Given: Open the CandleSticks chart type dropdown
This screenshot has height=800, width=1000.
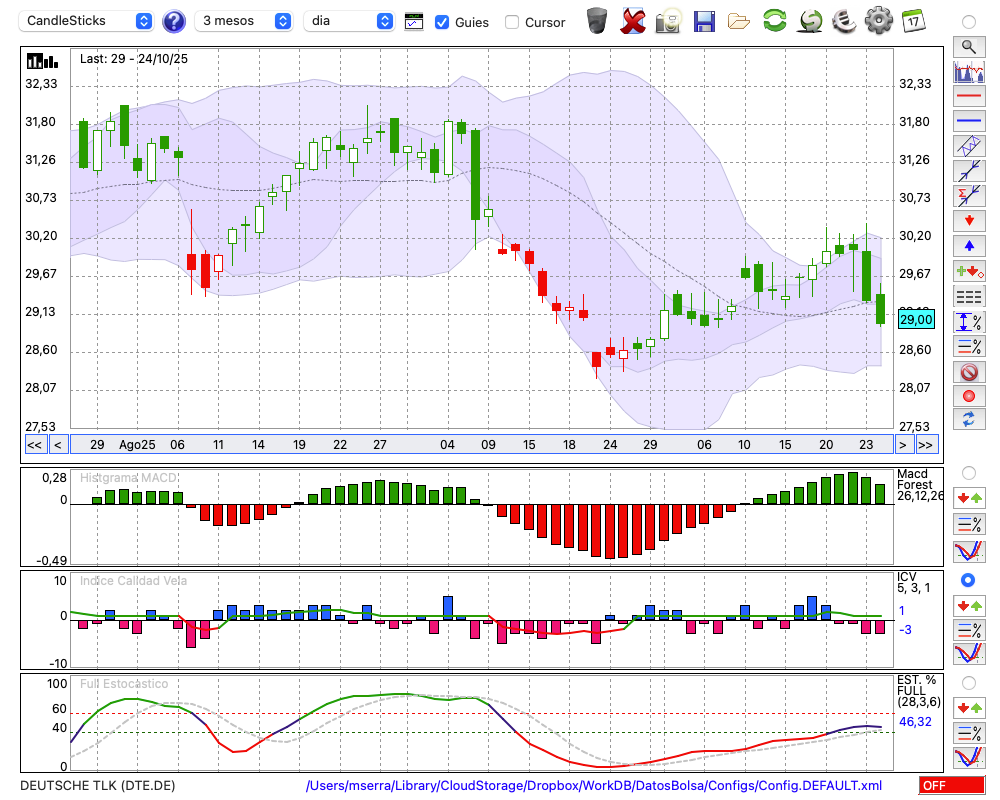Looking at the screenshot, I should point(88,21).
